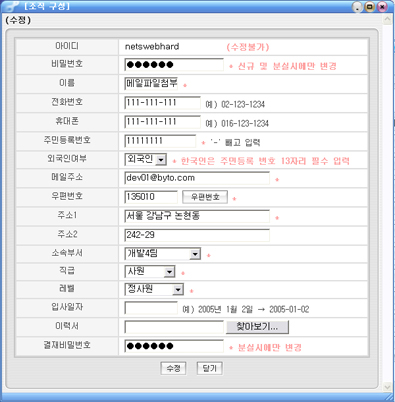Click the 이력서 file path field
Viewport: 395px width, 402px height.
(x=174, y=327)
